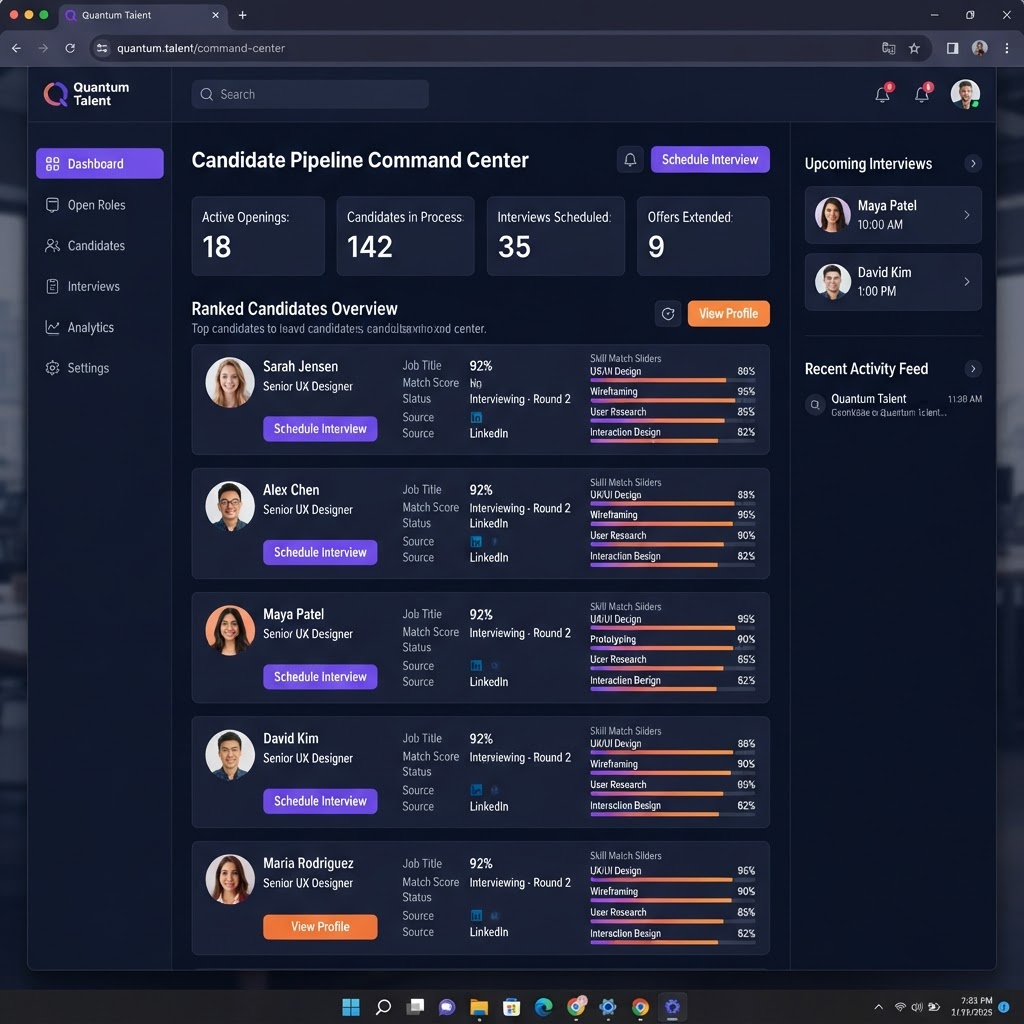Image resolution: width=1024 pixels, height=1024 pixels.
Task: Click the orange View Profile button in the overview header
Action: click(728, 313)
